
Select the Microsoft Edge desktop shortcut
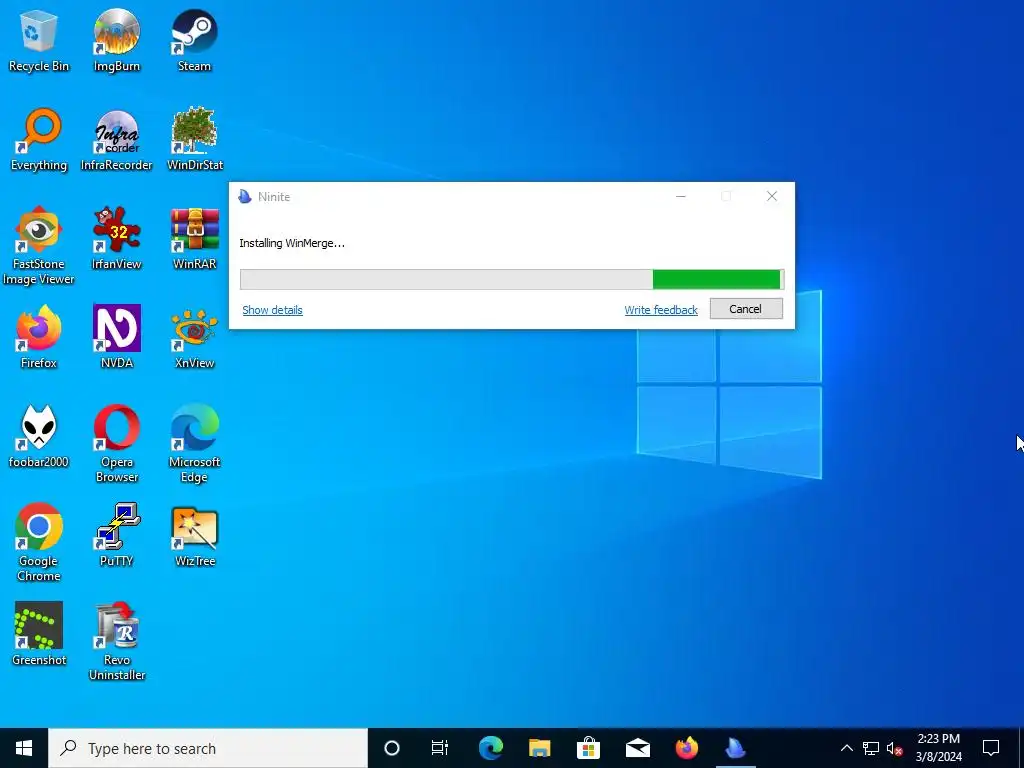click(195, 444)
